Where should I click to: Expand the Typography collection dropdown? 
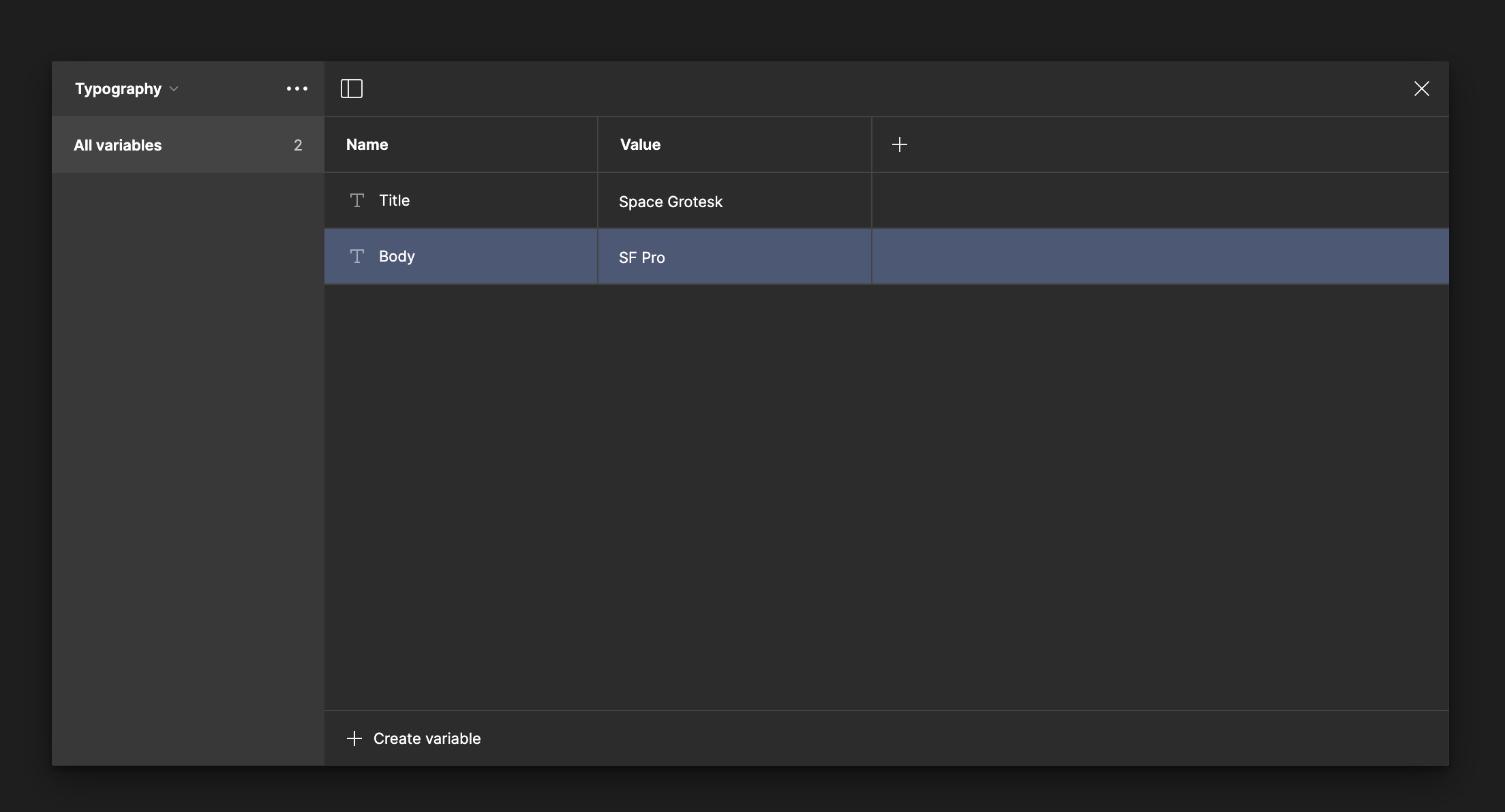(x=118, y=89)
